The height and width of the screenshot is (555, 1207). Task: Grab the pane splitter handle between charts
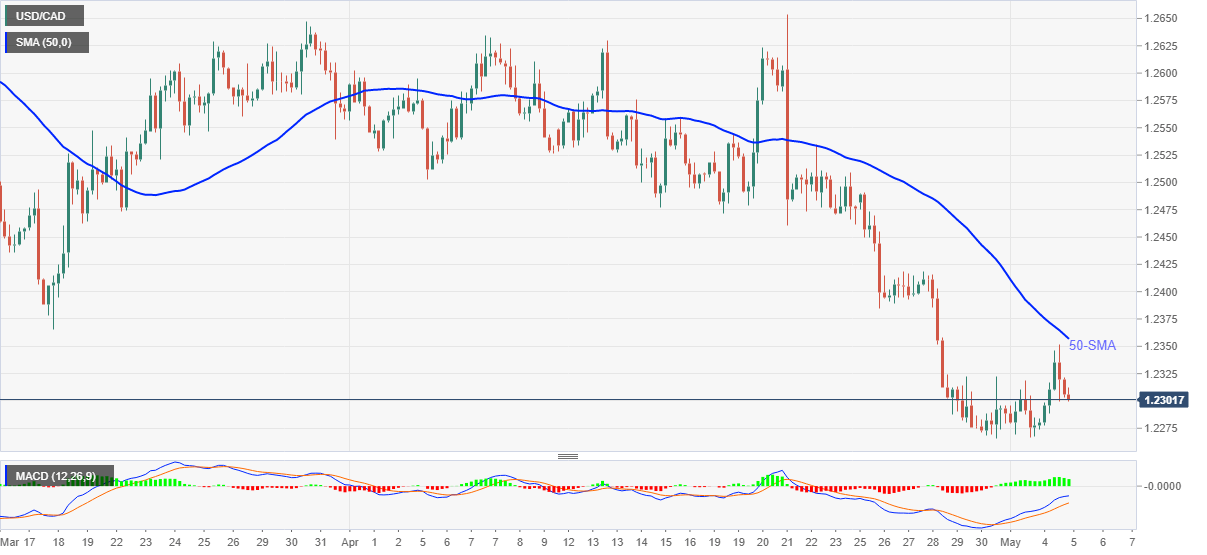tap(568, 456)
